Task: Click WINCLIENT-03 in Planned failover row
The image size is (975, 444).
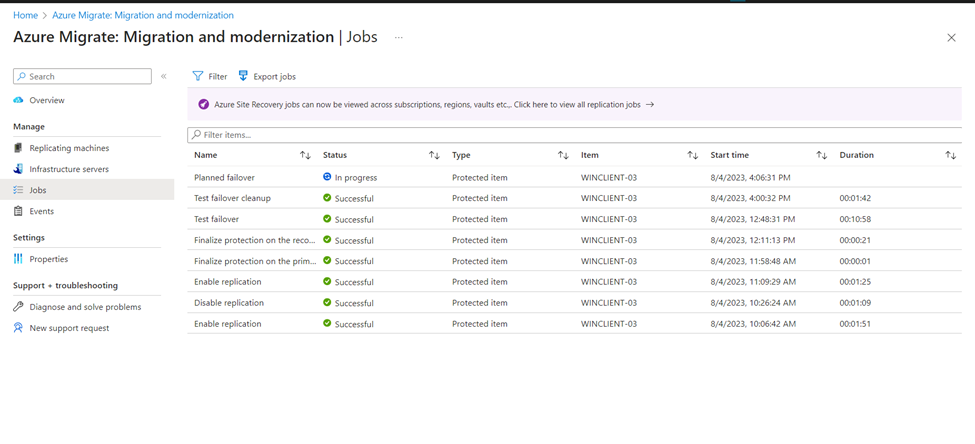Action: point(609,177)
